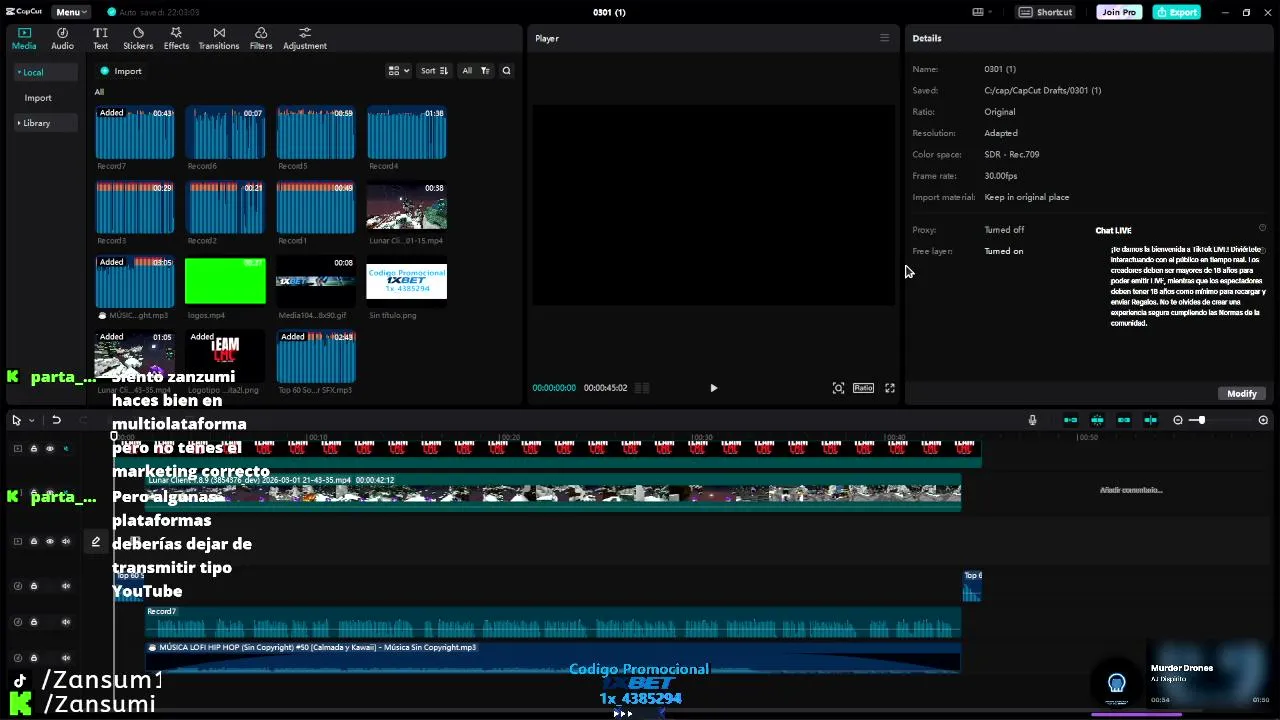Open the layout switcher dropdown
Viewport: 1280px width, 720px height.
coord(983,12)
